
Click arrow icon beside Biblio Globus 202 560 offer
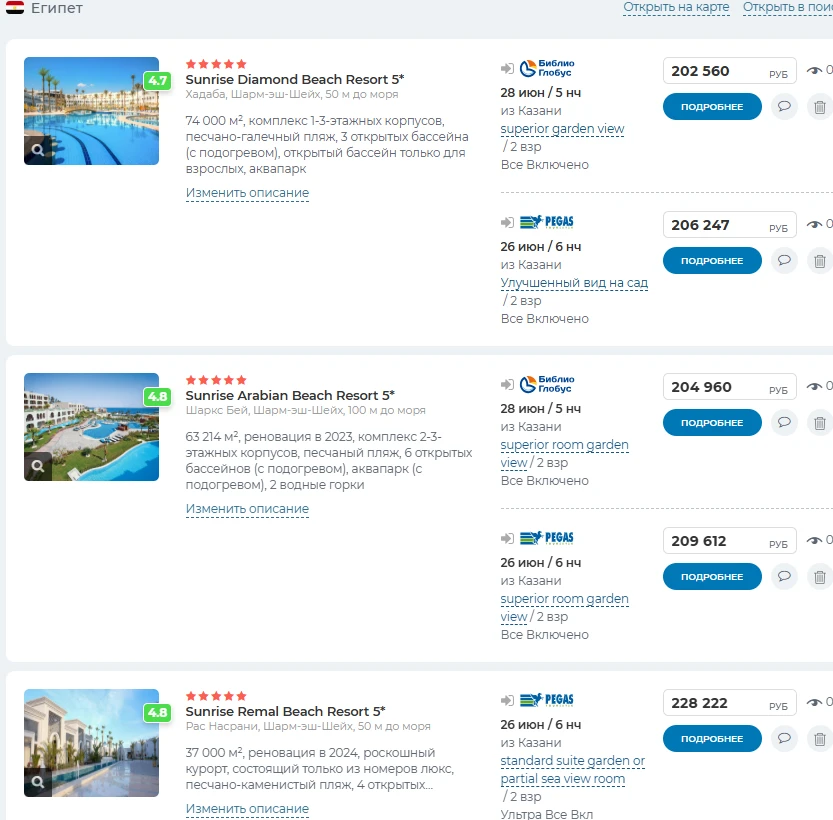[x=507, y=69]
